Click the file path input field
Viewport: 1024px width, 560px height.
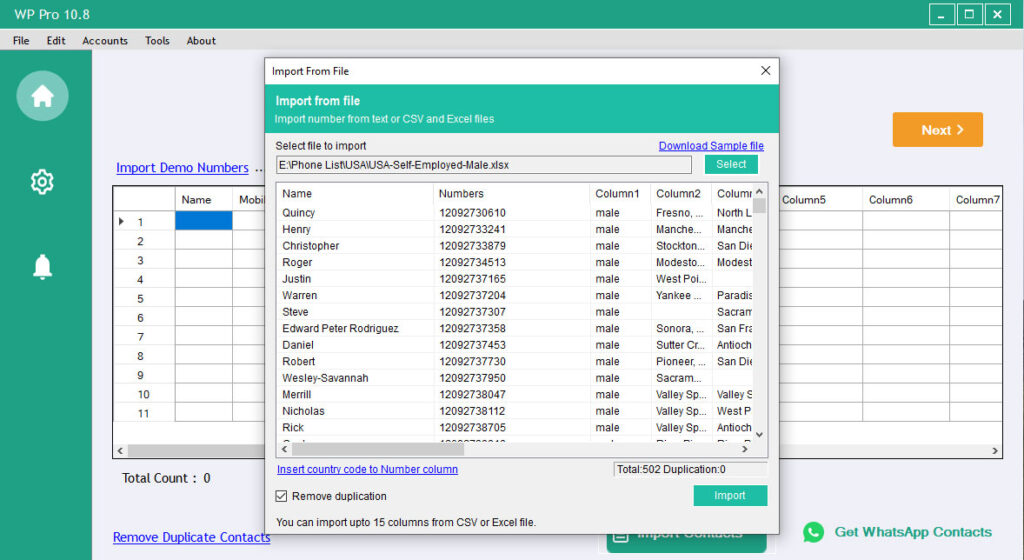(x=483, y=165)
